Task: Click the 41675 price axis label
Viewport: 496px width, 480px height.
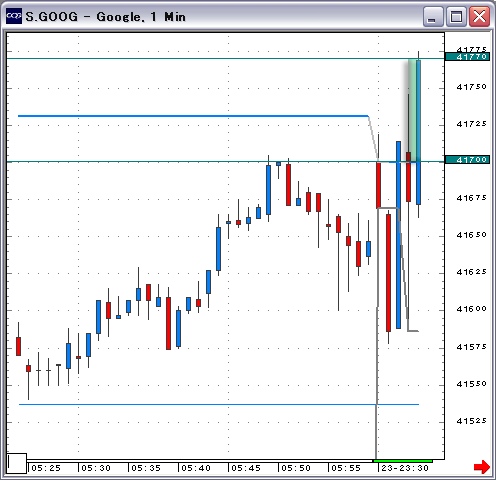Action: [x=471, y=198]
